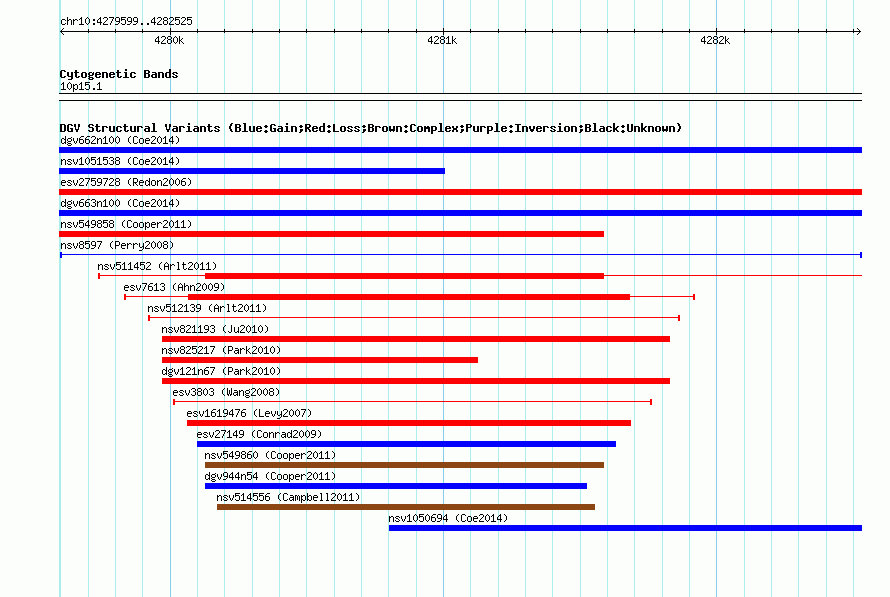
Task: Open nsv8597 (Perry2008) label
Action: pos(117,245)
